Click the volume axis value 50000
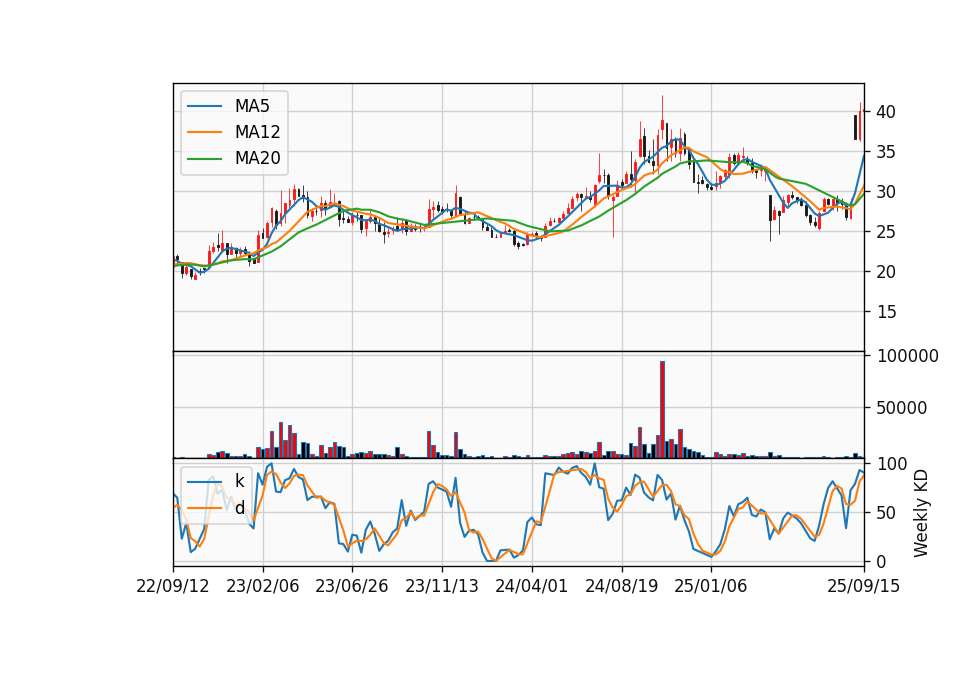The width and height of the screenshot is (960, 690). pyautogui.click(x=902, y=408)
